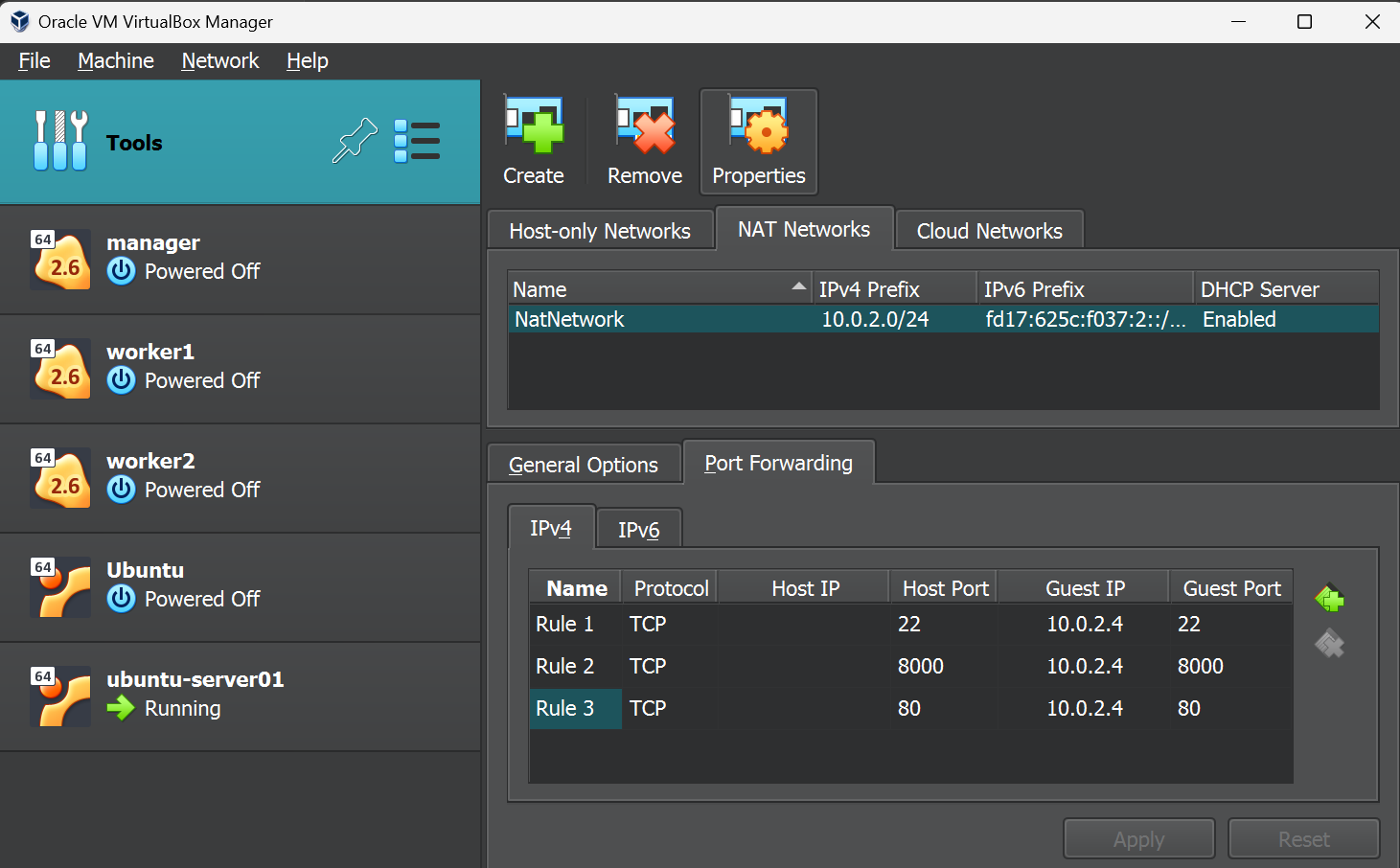Open the Machine menu
The width and height of the screenshot is (1400, 868).
[x=116, y=61]
